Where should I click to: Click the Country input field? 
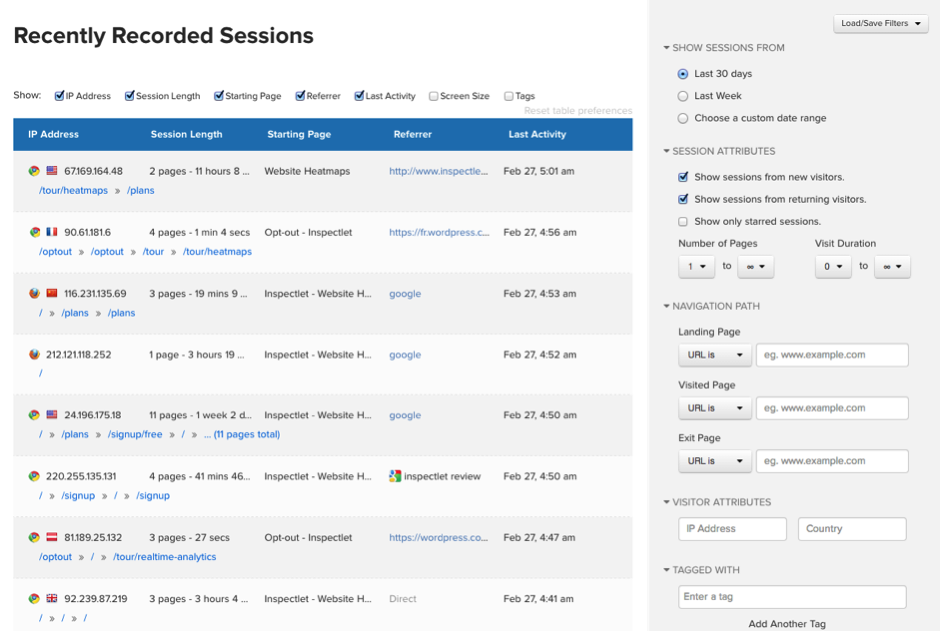(852, 529)
